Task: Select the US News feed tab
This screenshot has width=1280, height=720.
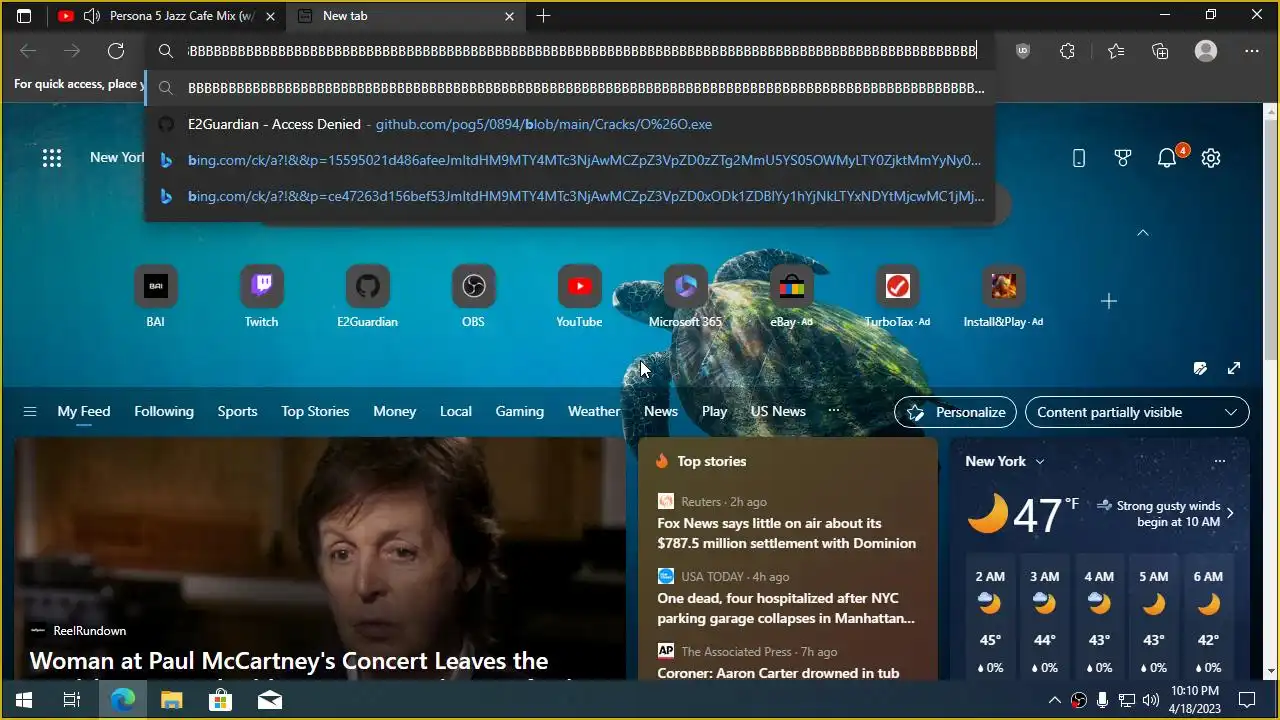Action: [778, 411]
